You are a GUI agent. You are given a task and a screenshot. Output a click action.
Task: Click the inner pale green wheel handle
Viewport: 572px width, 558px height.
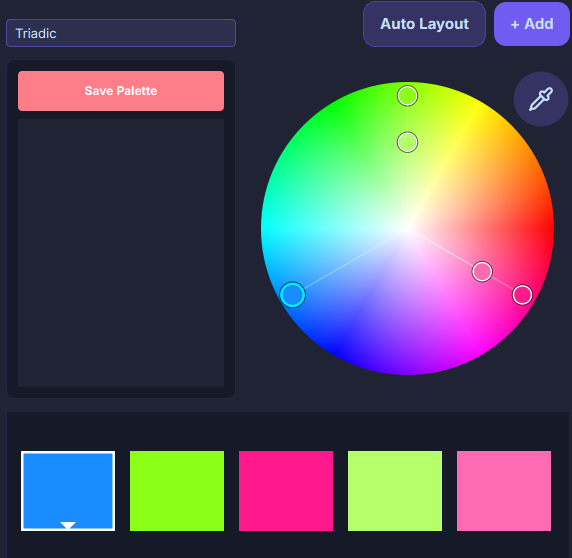point(407,142)
